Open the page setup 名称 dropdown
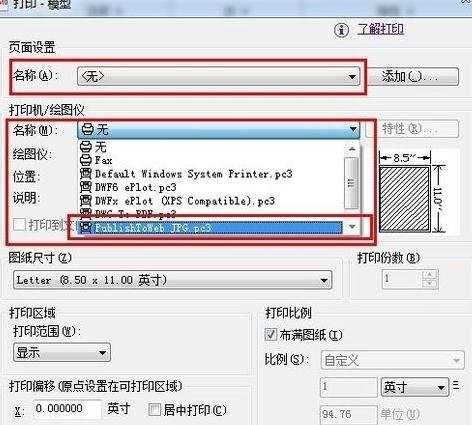This screenshot has width=472, height=425. click(218, 76)
